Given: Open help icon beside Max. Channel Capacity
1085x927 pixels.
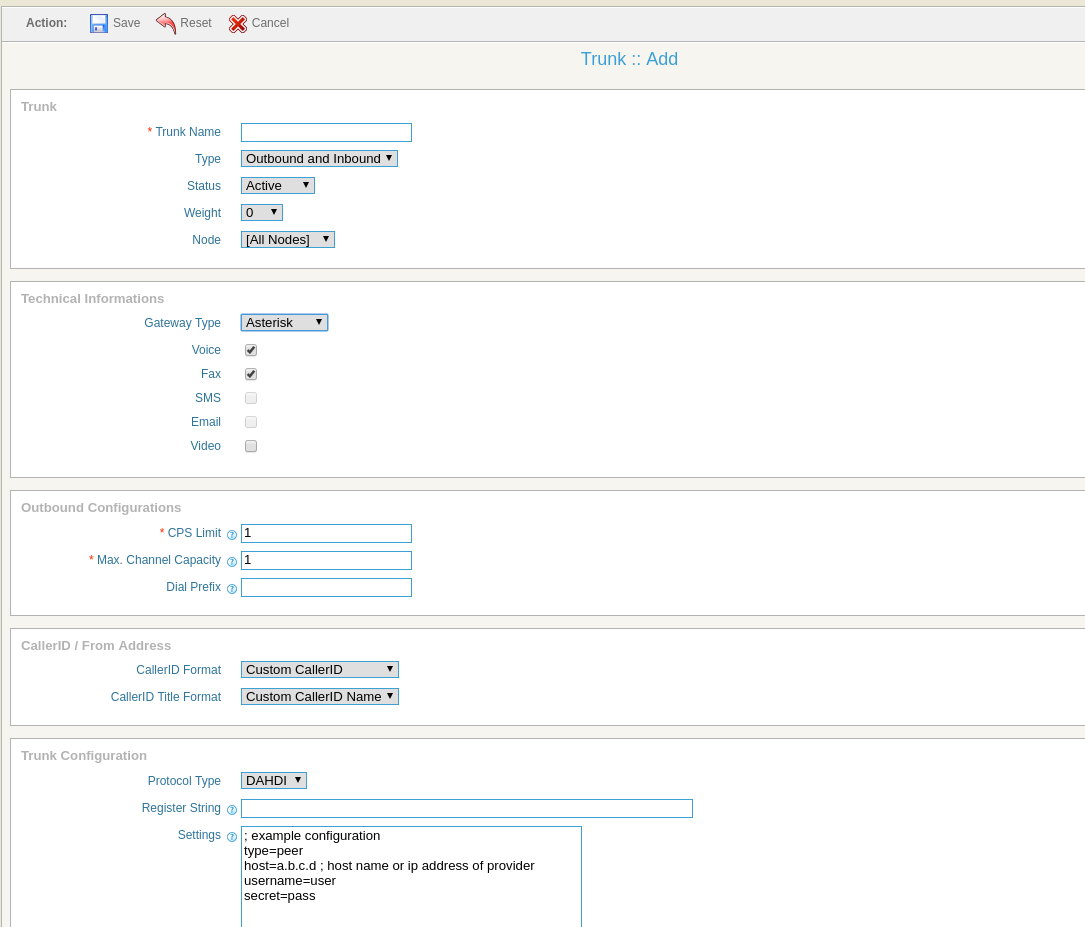Looking at the screenshot, I should [x=232, y=562].
